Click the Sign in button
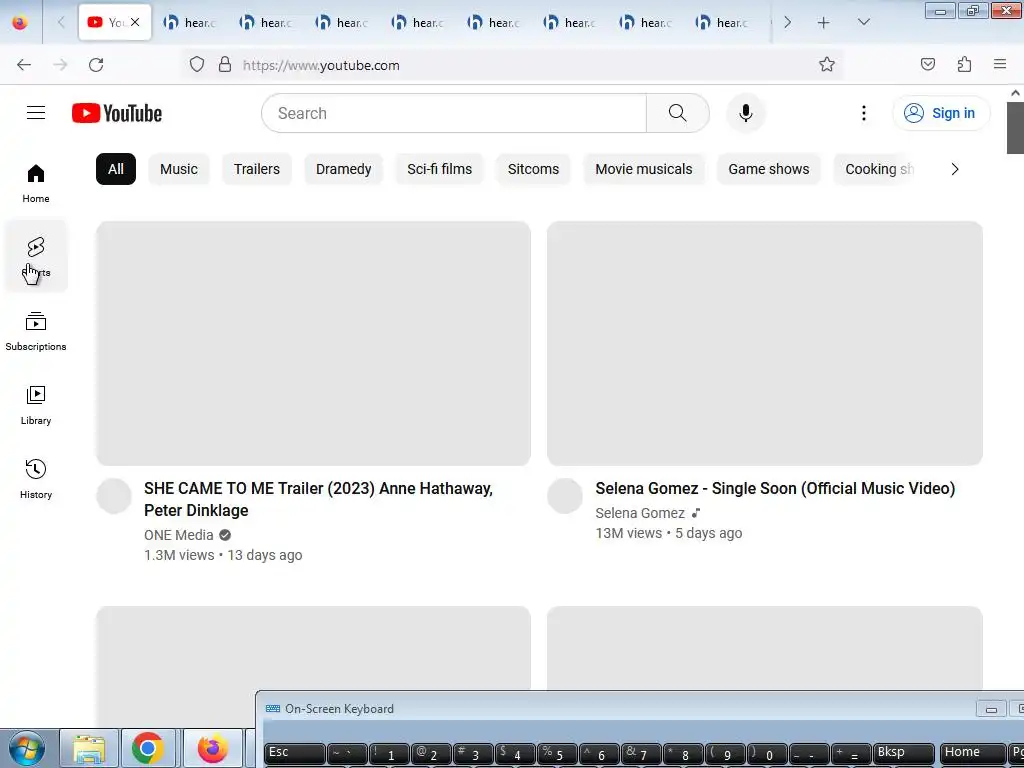Viewport: 1024px width, 768px height. pos(941,113)
